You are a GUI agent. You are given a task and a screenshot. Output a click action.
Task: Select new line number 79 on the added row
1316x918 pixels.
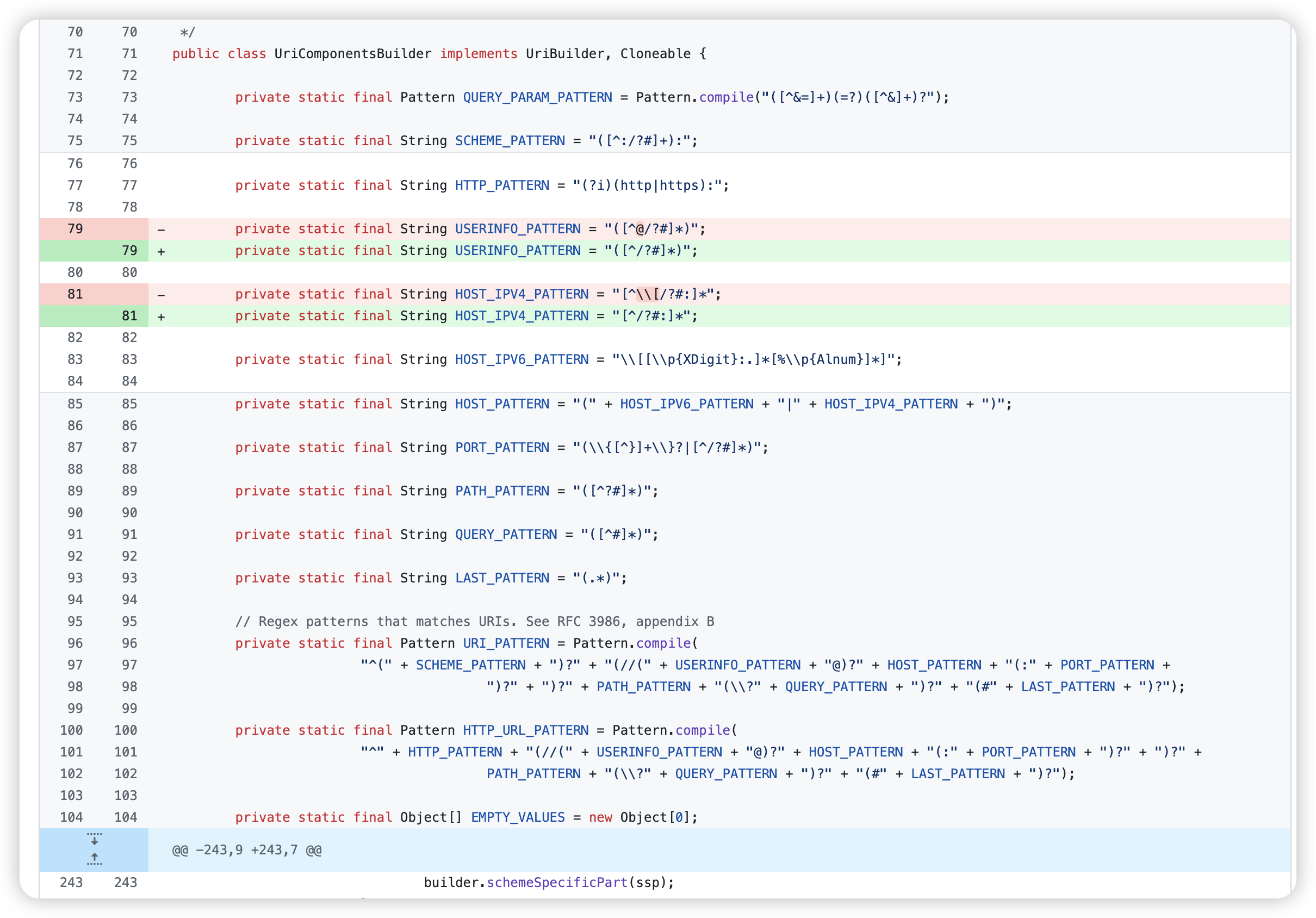point(129,250)
